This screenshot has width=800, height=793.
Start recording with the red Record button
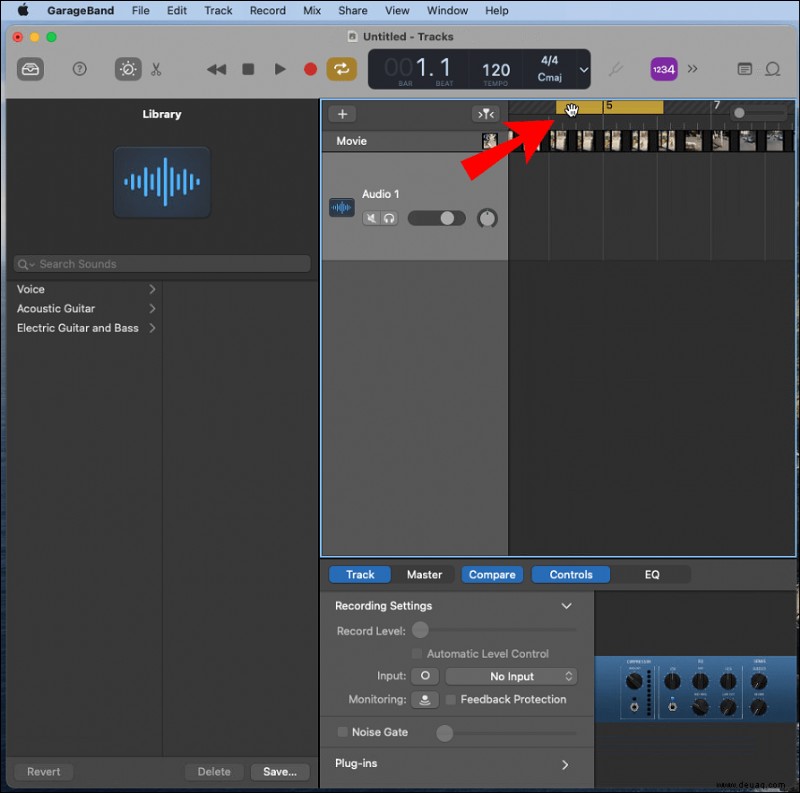click(310, 69)
